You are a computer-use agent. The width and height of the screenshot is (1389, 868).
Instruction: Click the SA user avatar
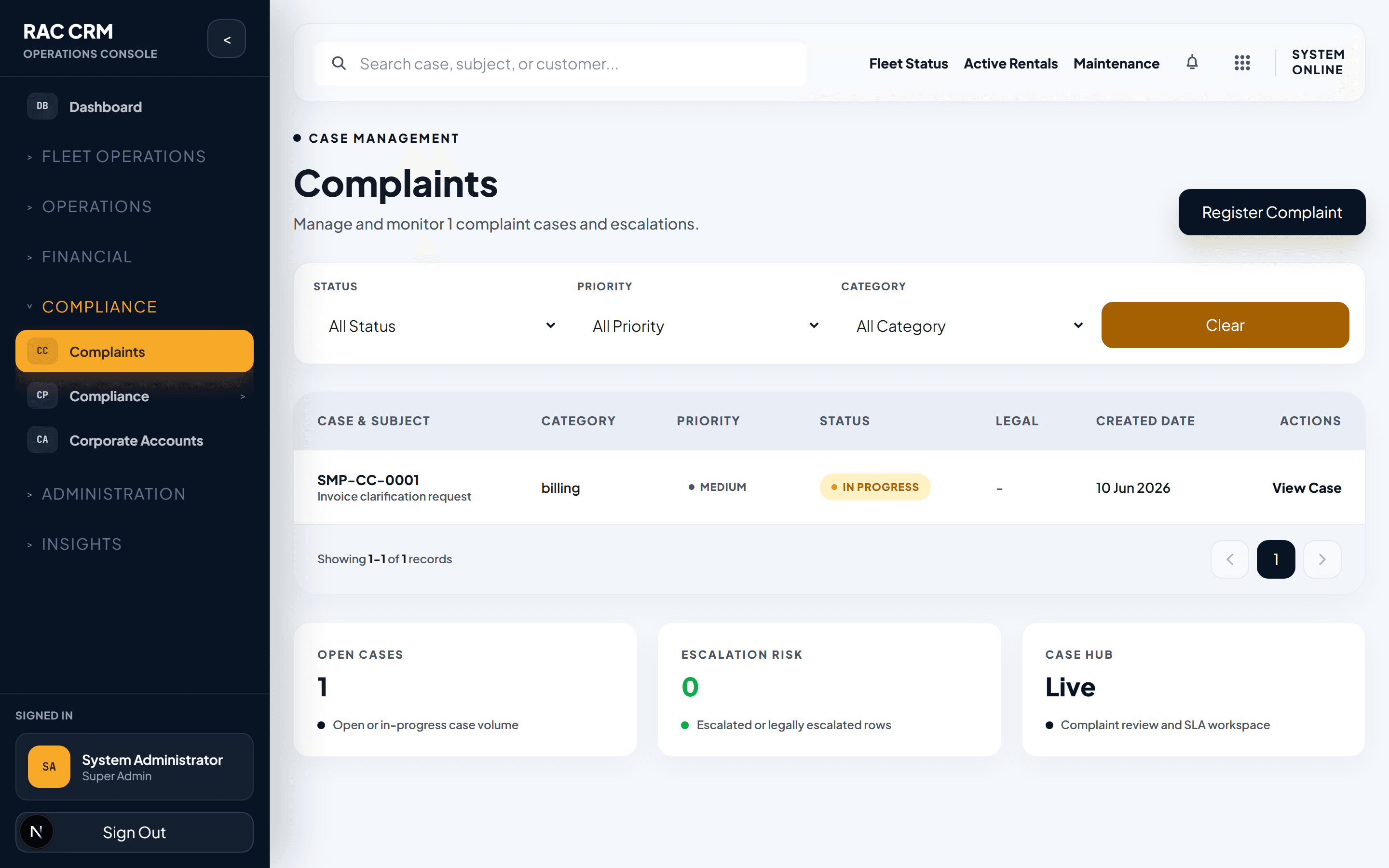[49, 766]
